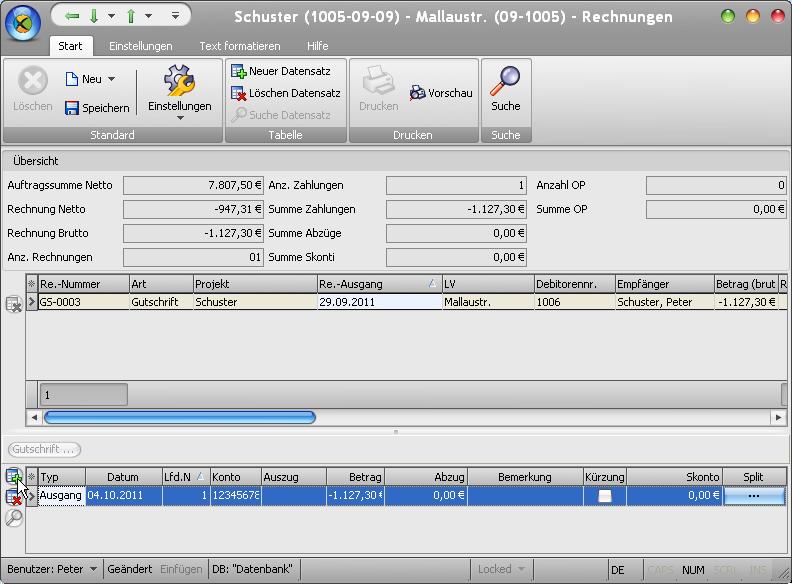Click the delete payment record icon
This screenshot has width=792, height=584.
point(13,497)
